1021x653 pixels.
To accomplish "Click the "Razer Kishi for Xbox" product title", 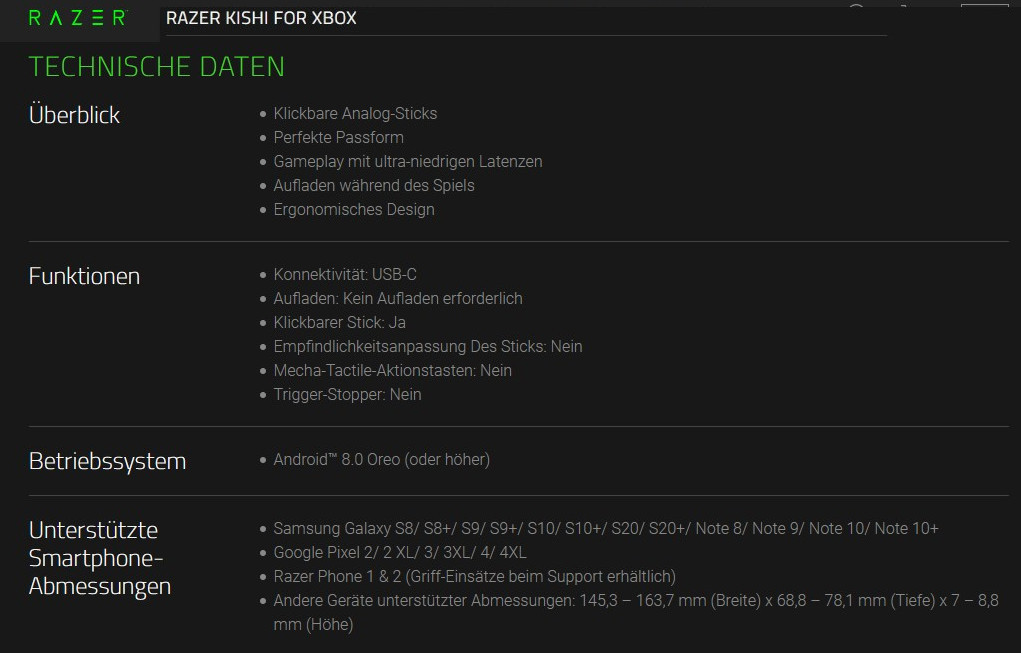I will pos(261,18).
